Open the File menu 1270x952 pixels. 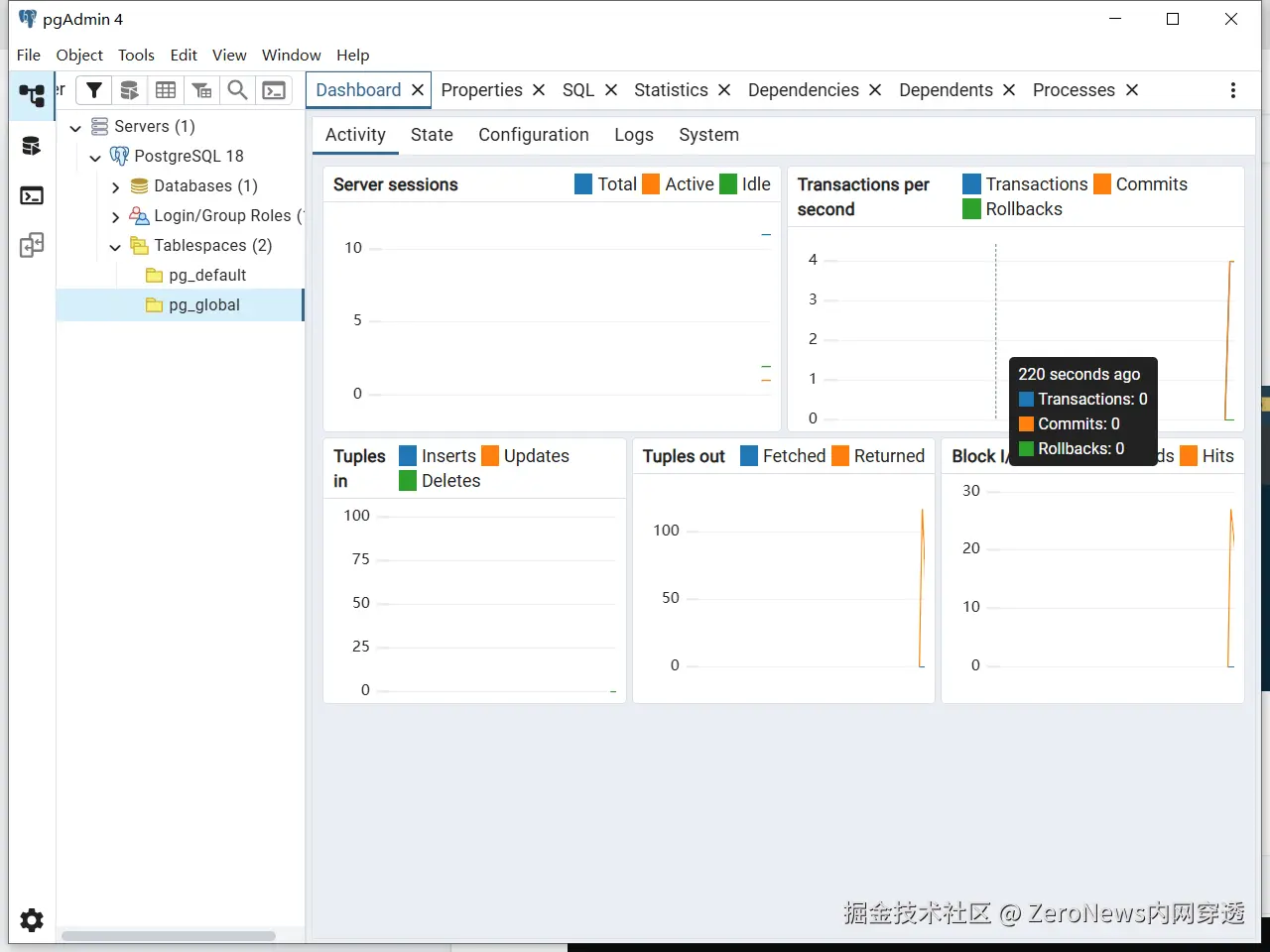(x=29, y=55)
